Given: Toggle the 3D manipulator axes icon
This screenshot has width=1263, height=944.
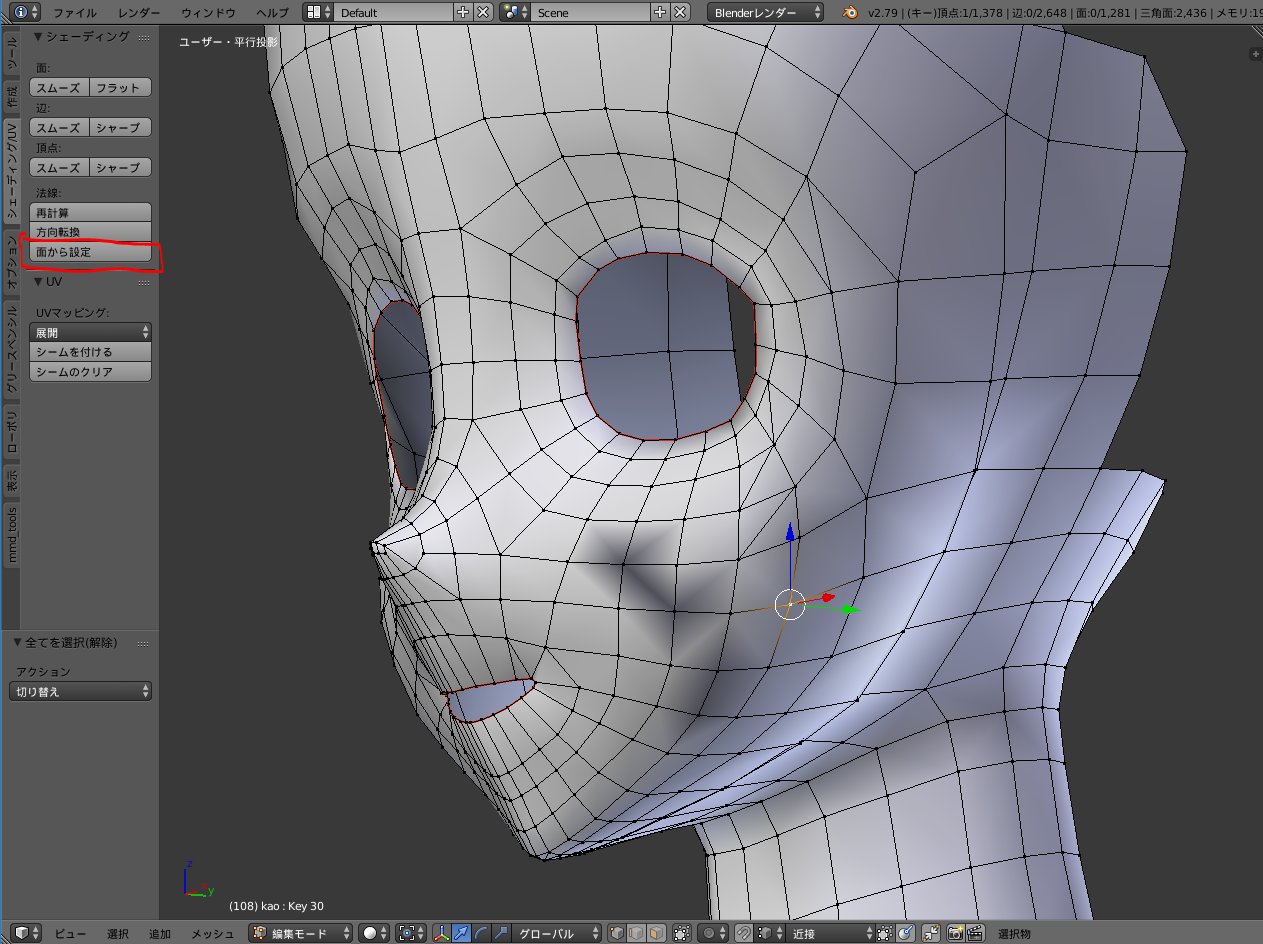Looking at the screenshot, I should tap(443, 933).
